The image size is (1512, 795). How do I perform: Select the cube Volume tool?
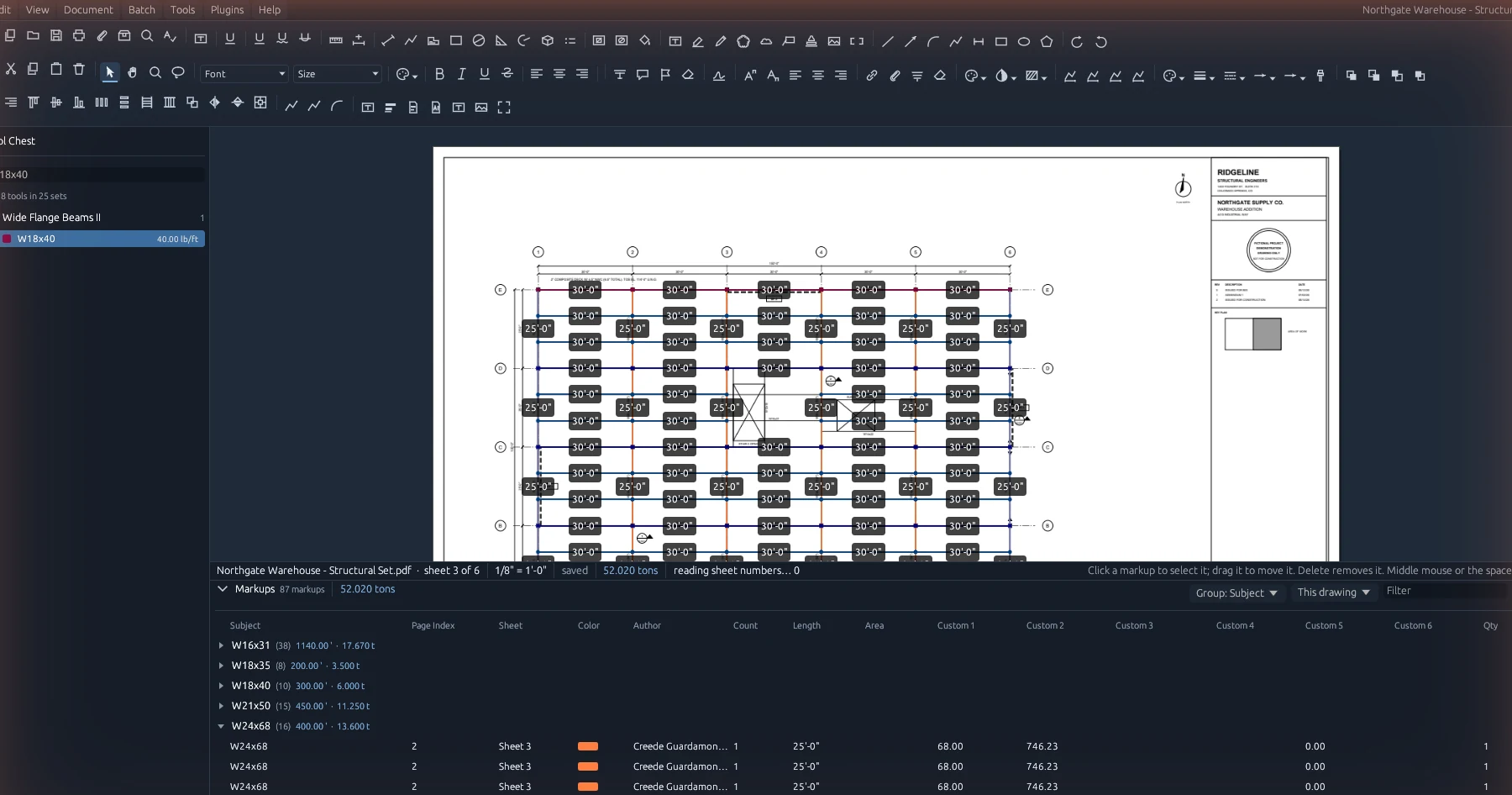pyautogui.click(x=548, y=40)
